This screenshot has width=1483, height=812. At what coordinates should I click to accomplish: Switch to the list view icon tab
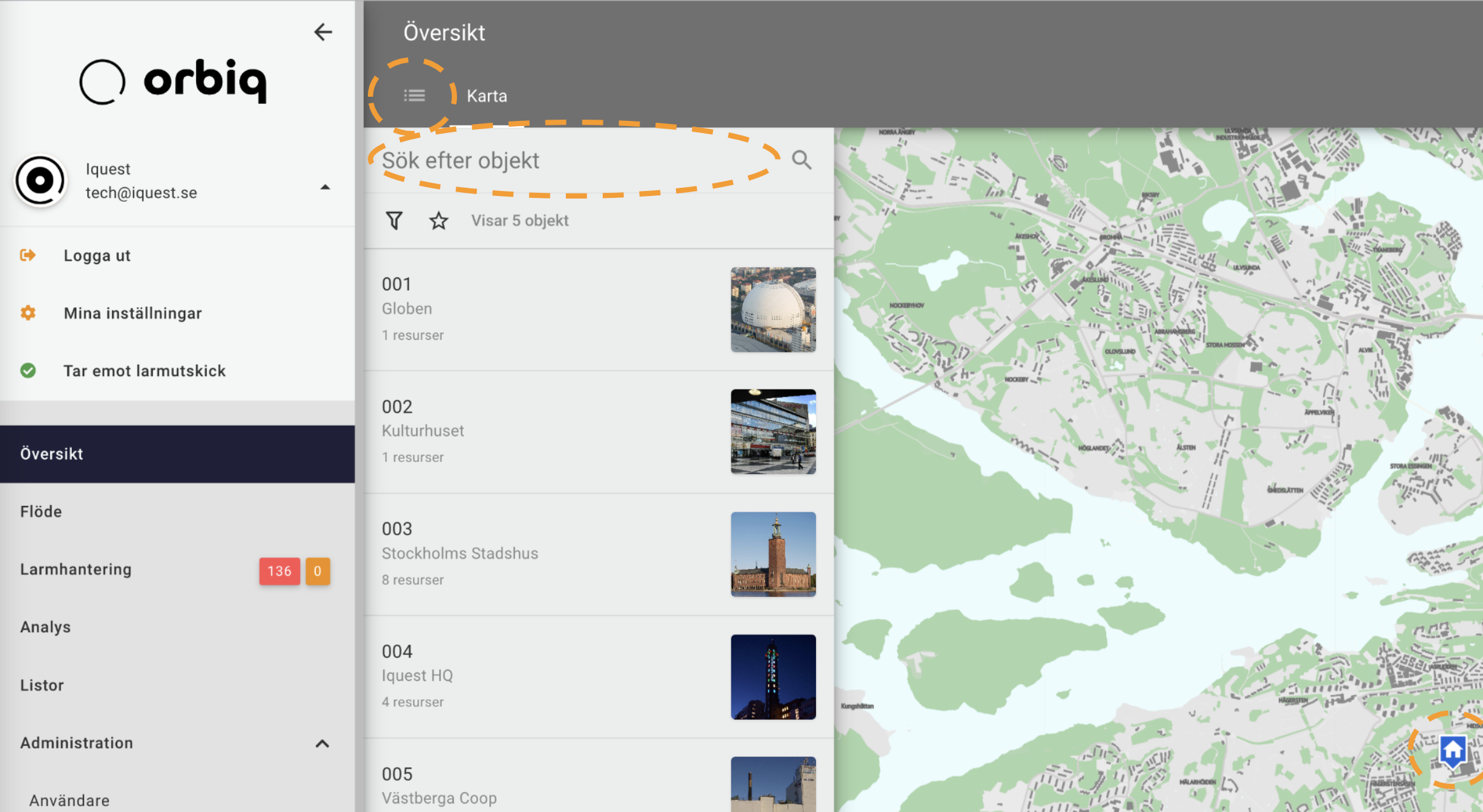point(414,95)
